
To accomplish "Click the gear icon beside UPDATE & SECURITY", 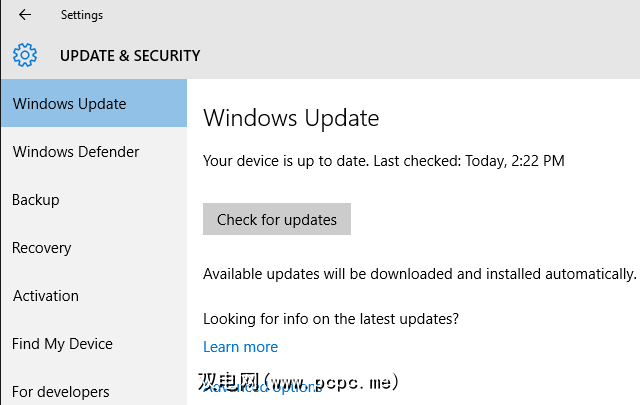I will click(25, 56).
